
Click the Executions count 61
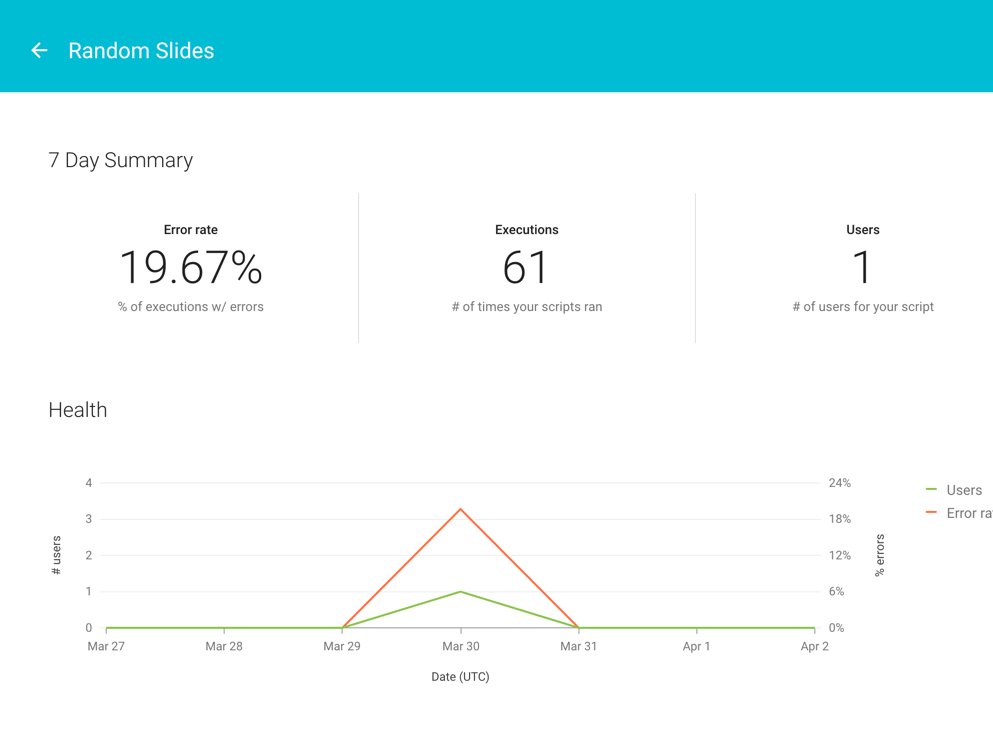click(x=526, y=267)
